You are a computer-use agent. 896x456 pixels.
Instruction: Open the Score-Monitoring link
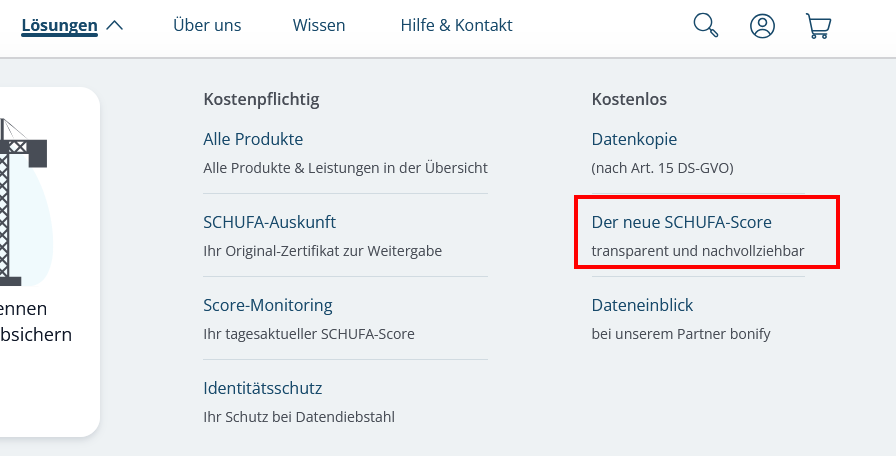tap(268, 305)
